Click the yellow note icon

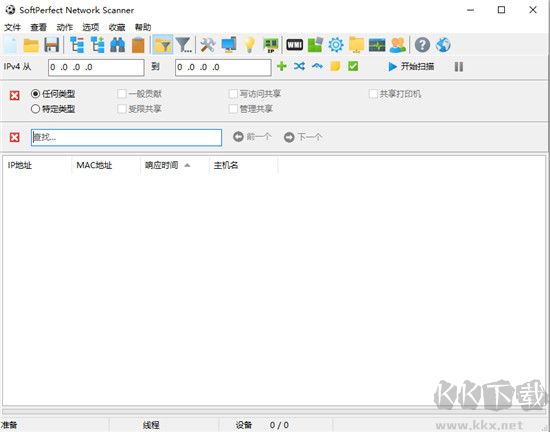(335, 66)
